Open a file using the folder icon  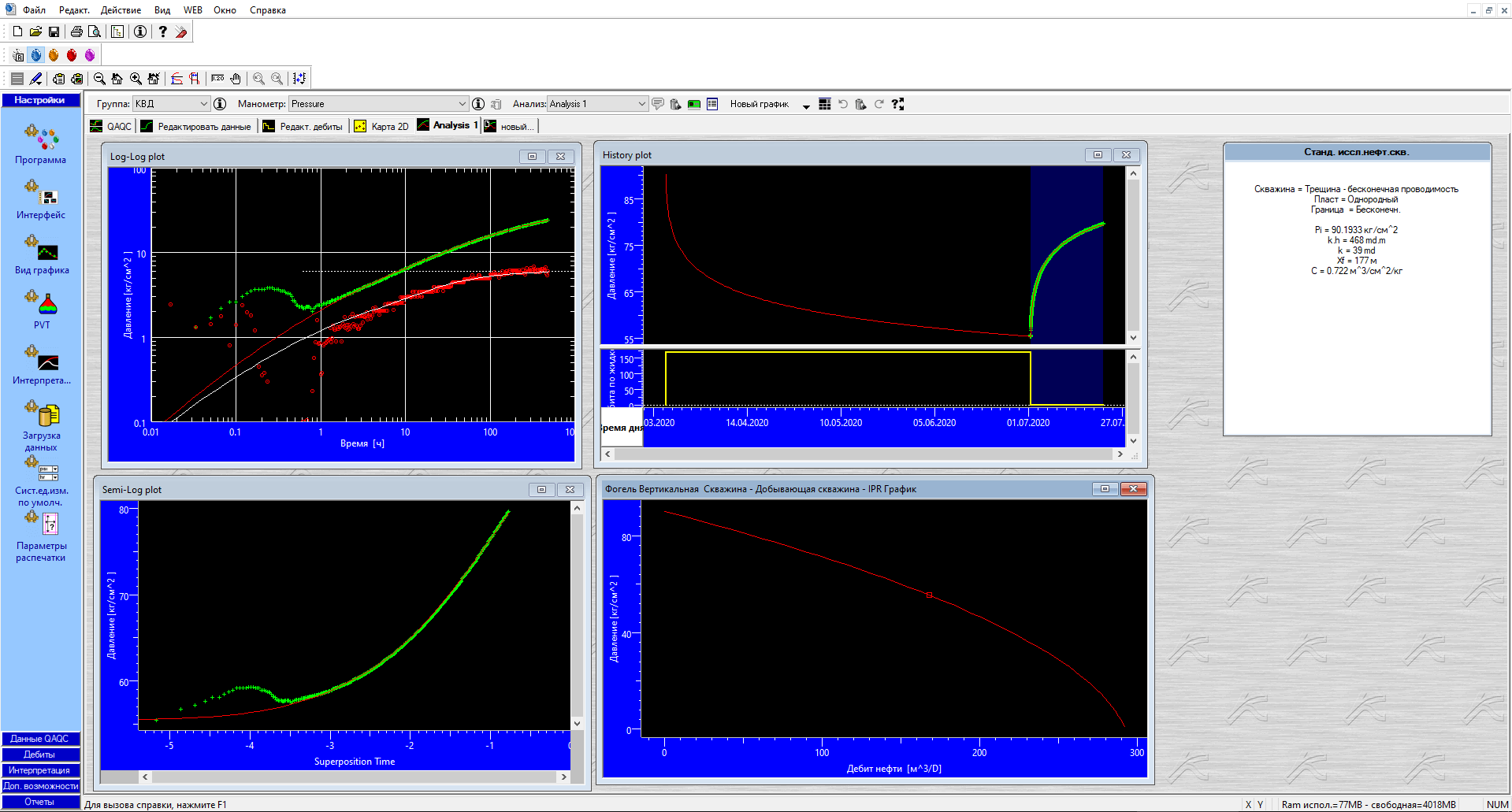coord(35,32)
